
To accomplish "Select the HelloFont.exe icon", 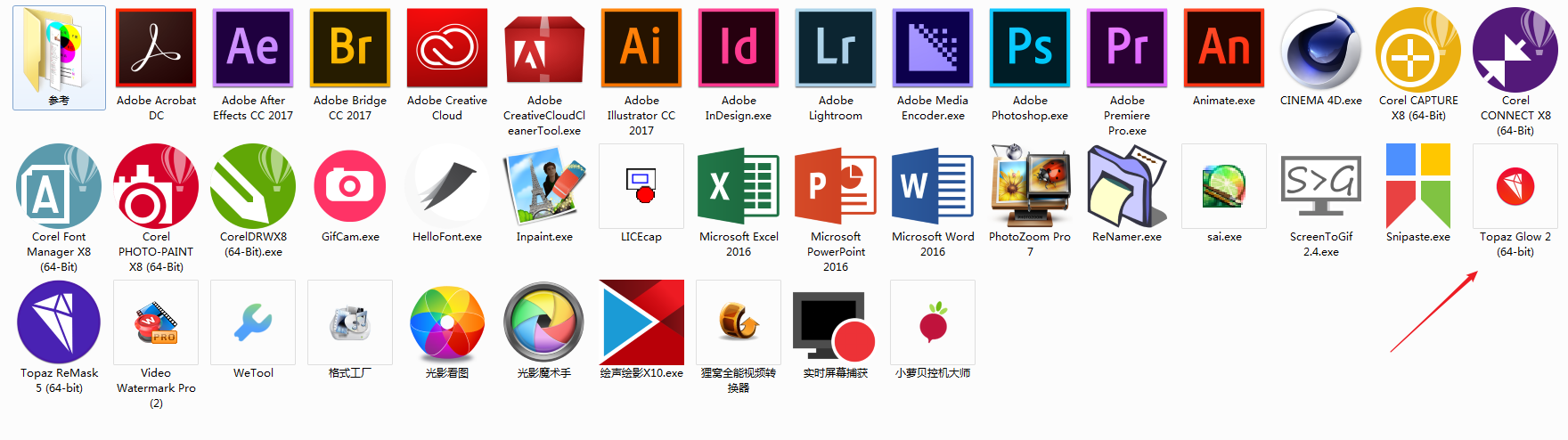I will click(447, 186).
